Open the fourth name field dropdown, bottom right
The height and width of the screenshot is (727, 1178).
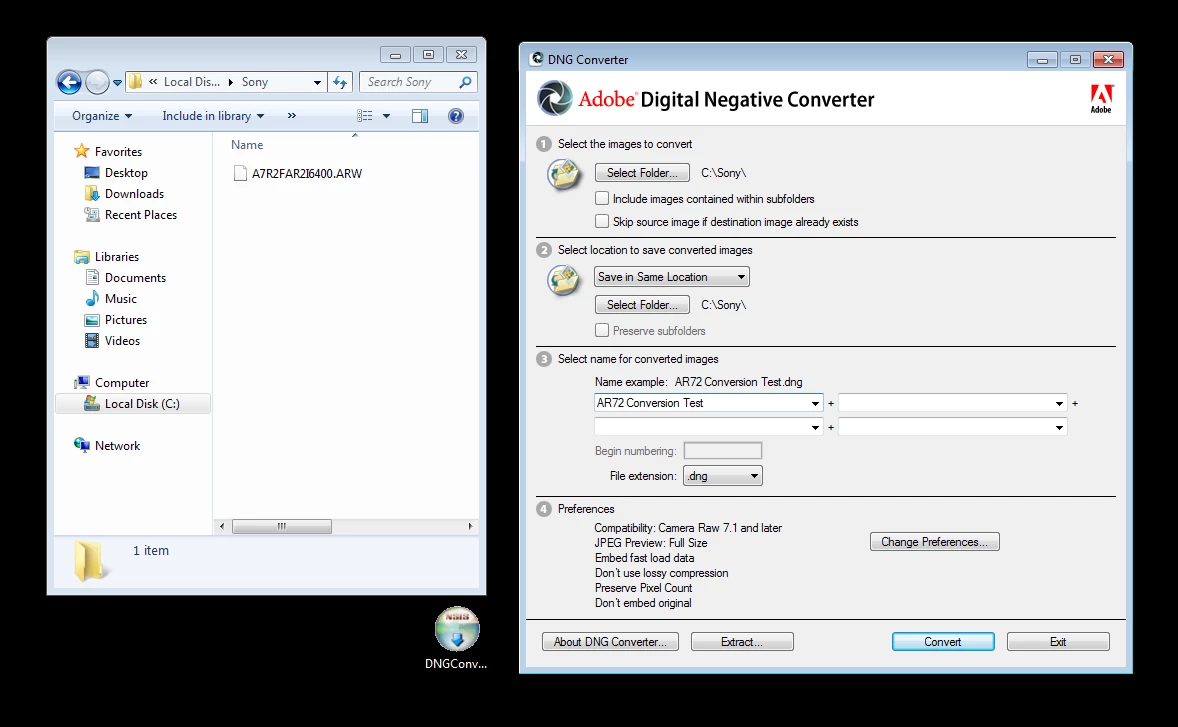pos(1059,427)
